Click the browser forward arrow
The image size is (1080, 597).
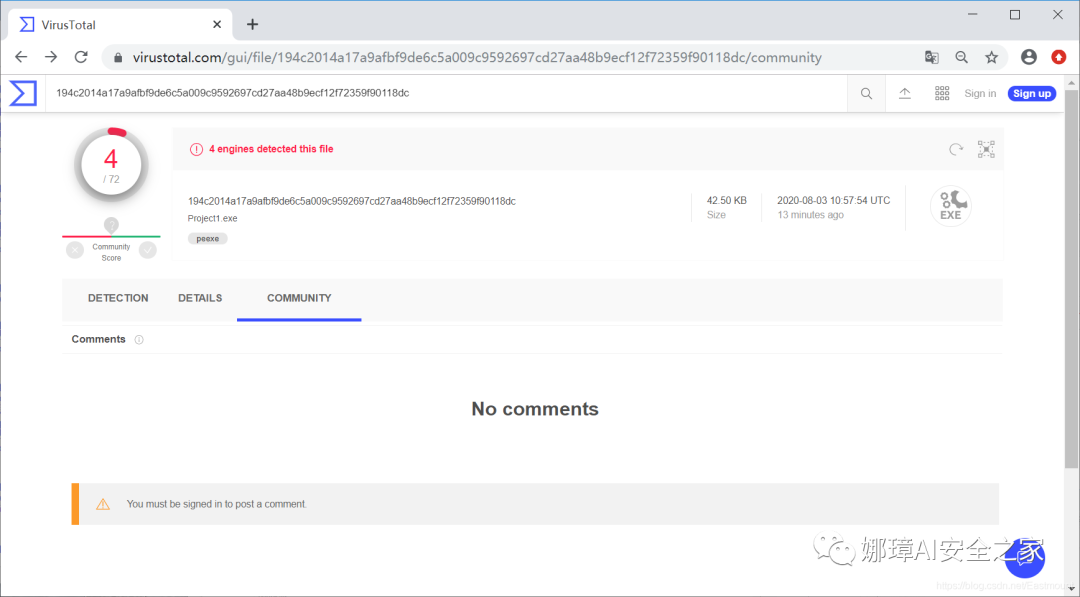[x=51, y=57]
